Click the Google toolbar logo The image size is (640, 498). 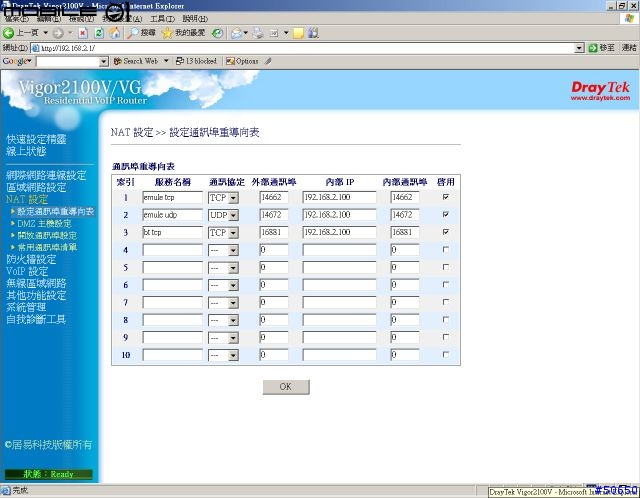[x=15, y=61]
